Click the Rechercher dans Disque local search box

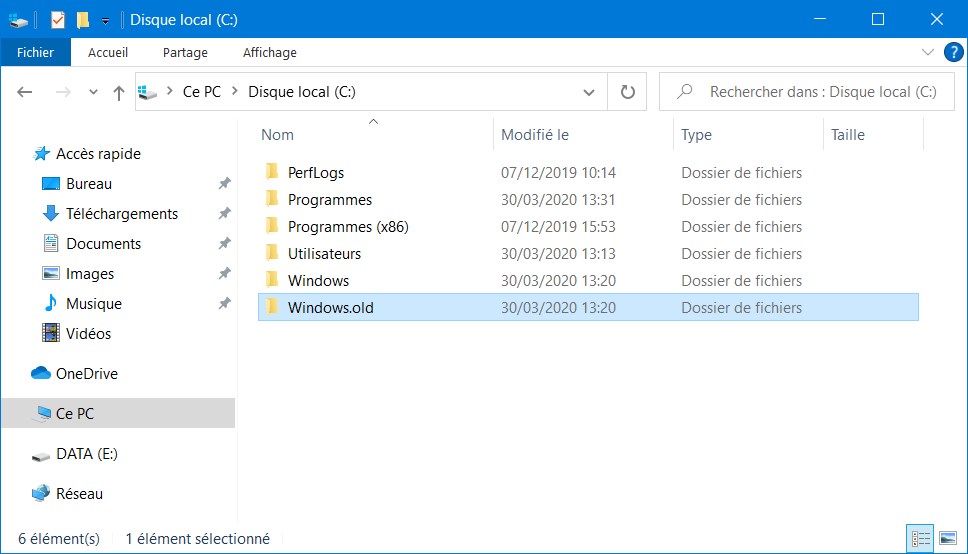point(807,92)
